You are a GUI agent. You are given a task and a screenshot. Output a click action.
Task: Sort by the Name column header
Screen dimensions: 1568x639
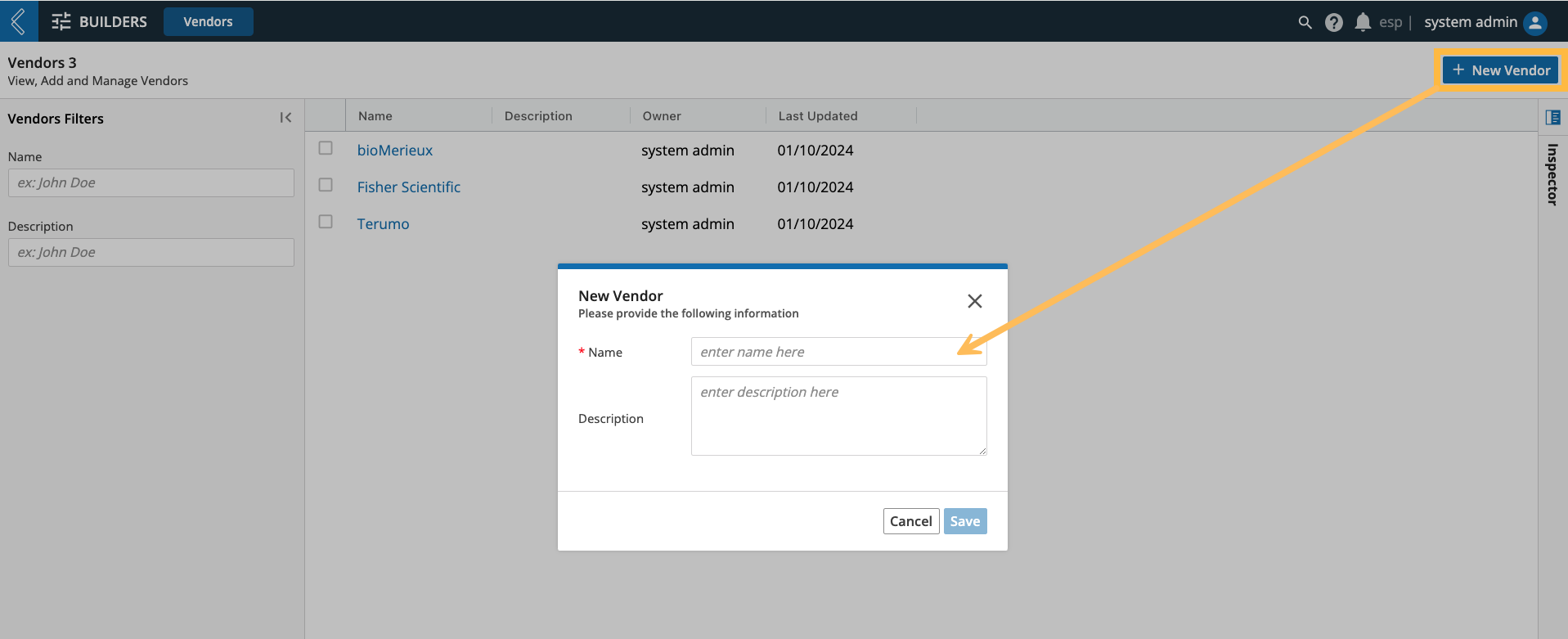pos(375,116)
